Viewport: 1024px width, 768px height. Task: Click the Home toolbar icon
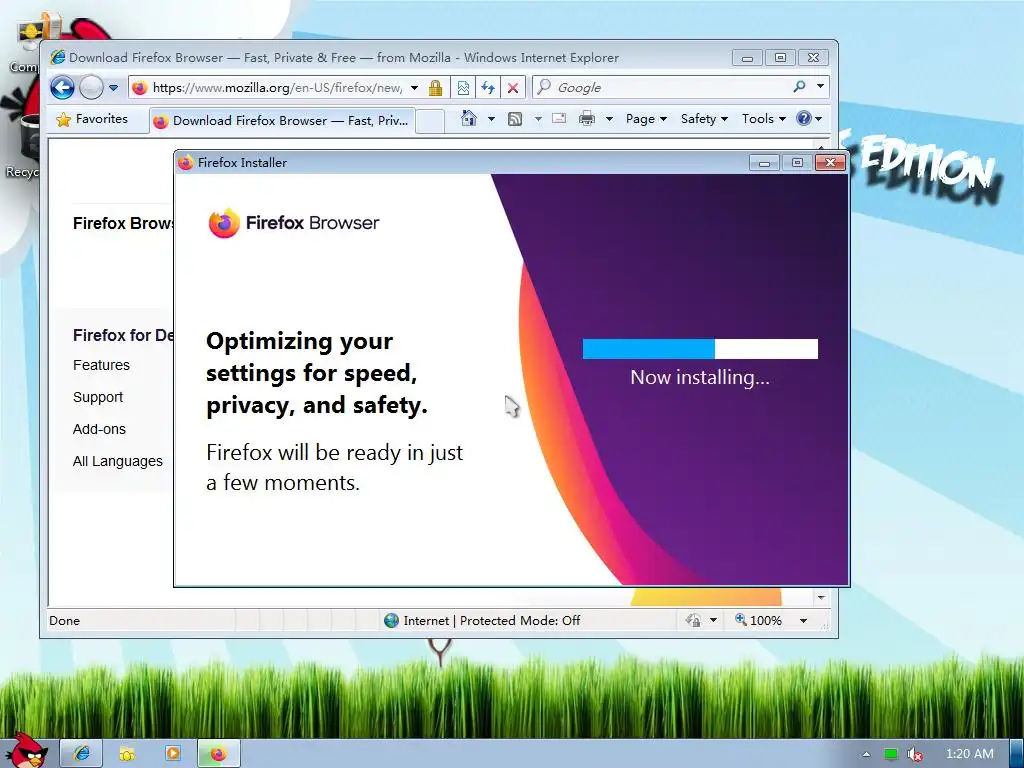pos(468,118)
